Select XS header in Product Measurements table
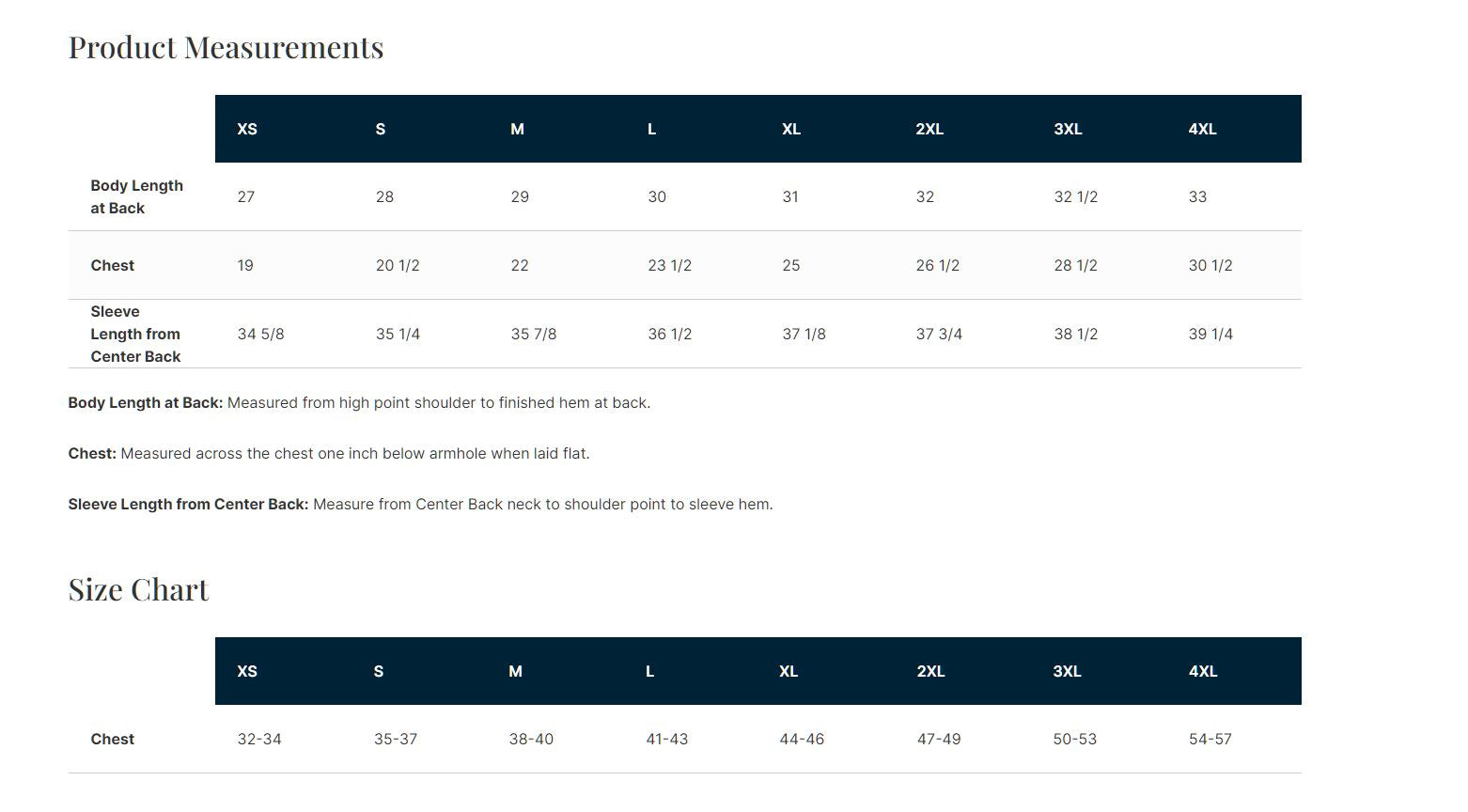 [247, 129]
